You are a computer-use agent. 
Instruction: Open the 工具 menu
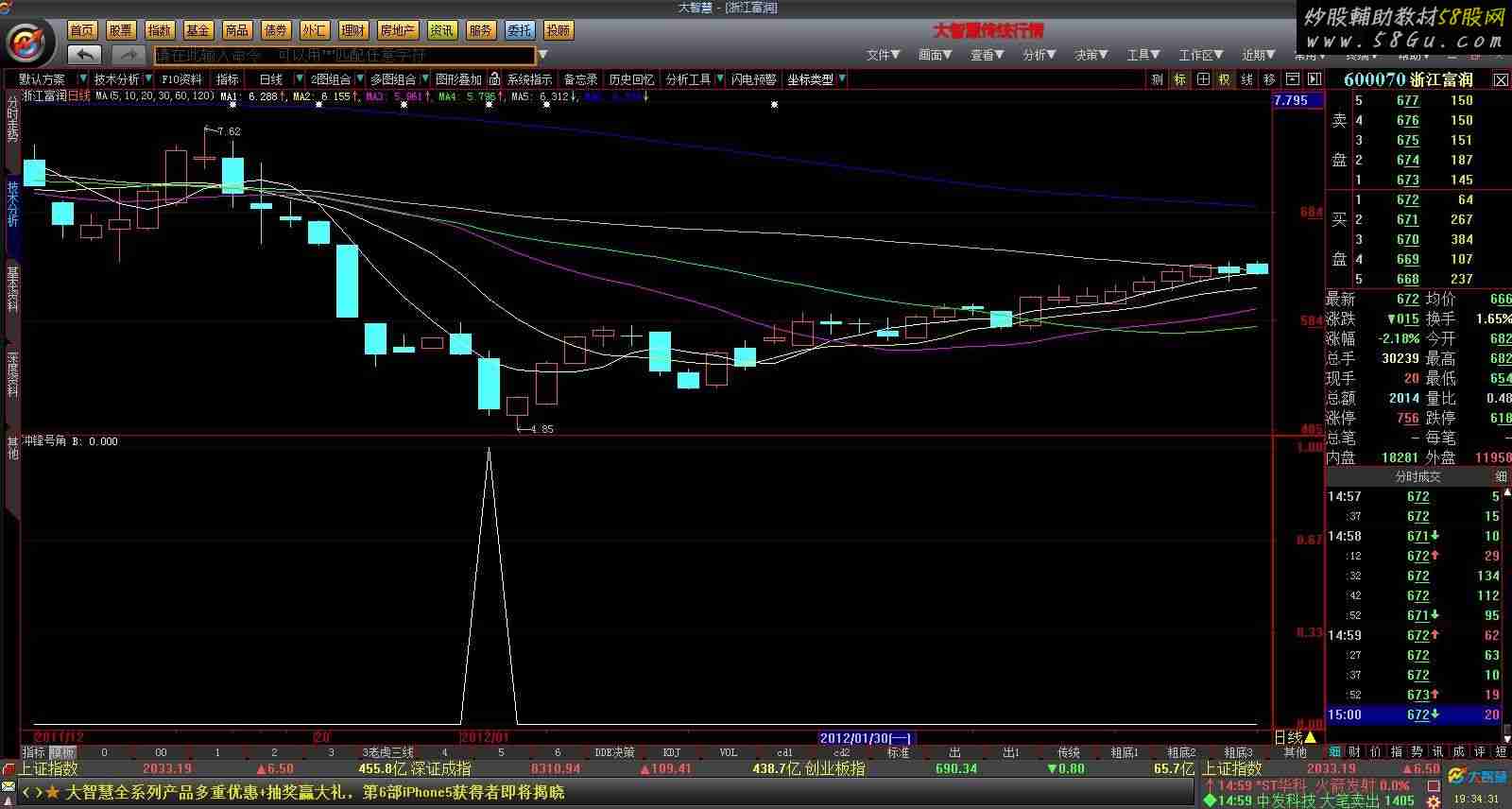(1143, 55)
